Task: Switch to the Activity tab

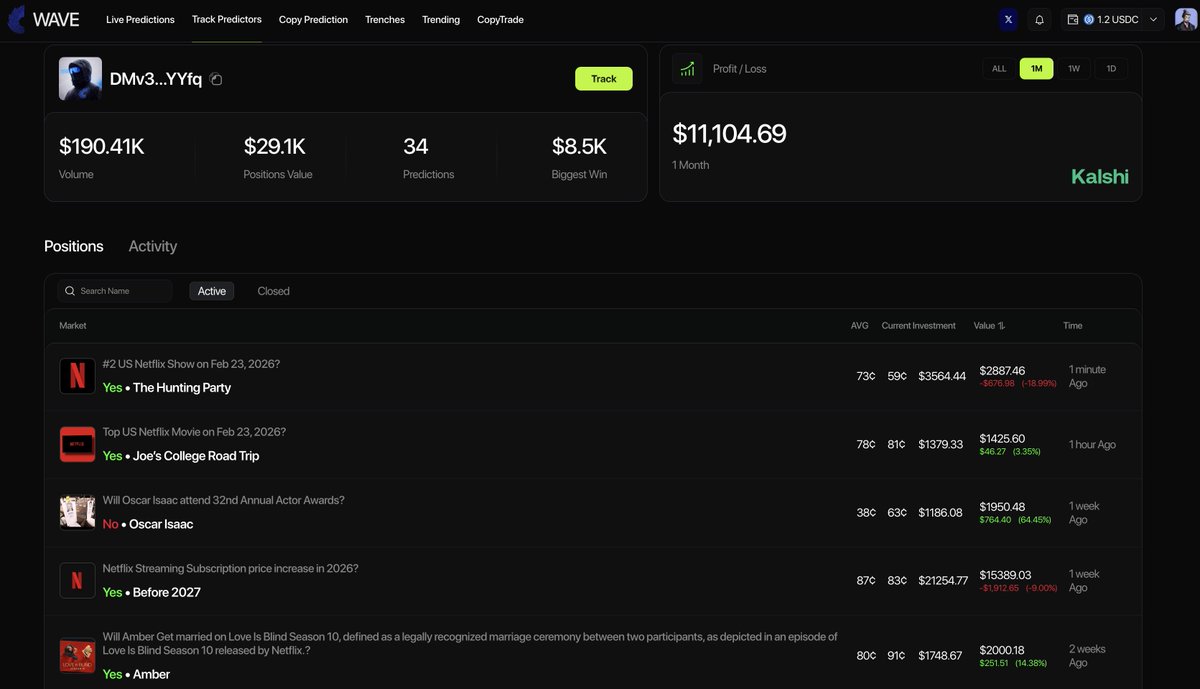Action: (x=153, y=246)
